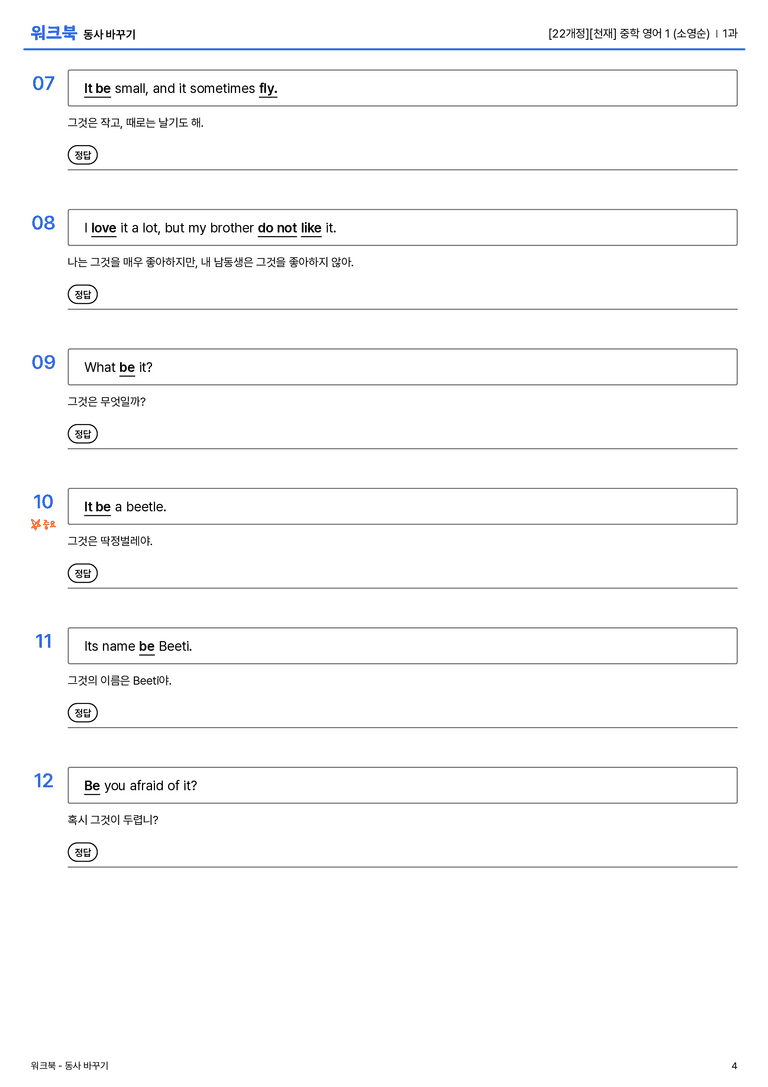Click underlined 'love' in question 08

104,228
